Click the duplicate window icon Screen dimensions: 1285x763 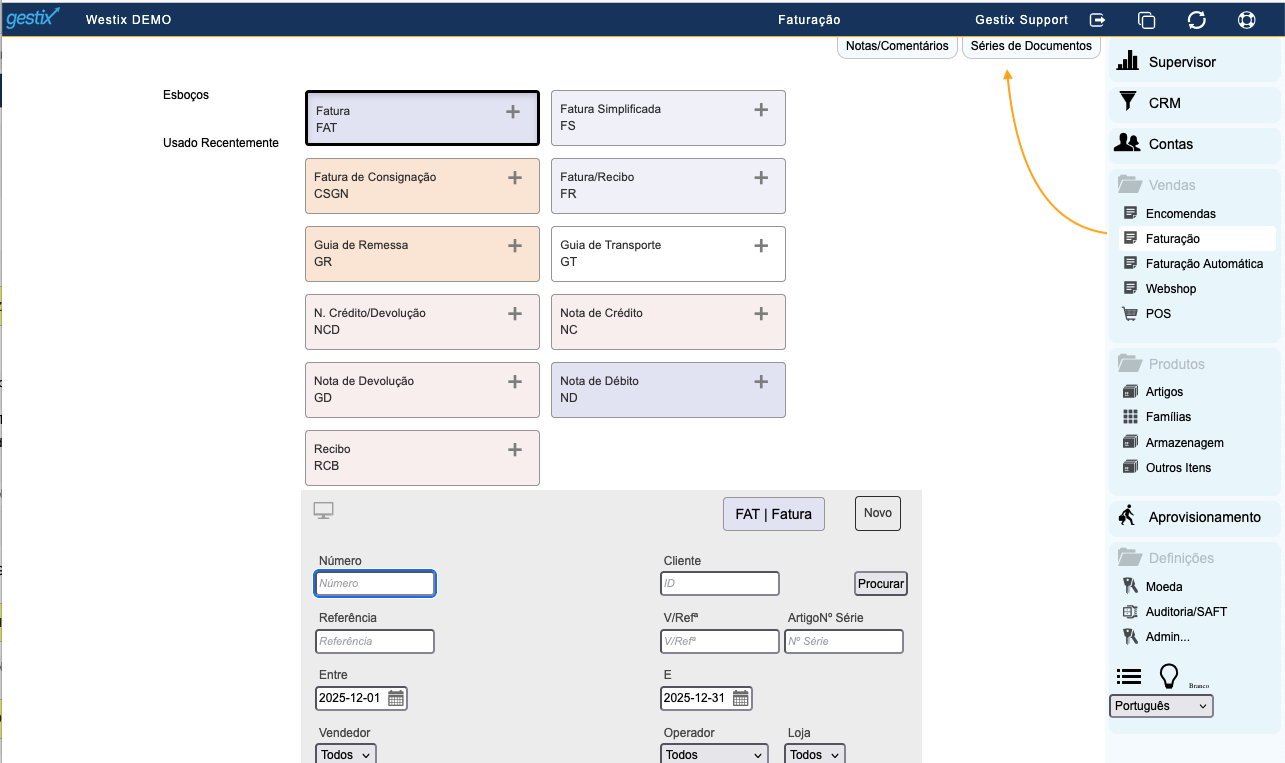click(1146, 20)
